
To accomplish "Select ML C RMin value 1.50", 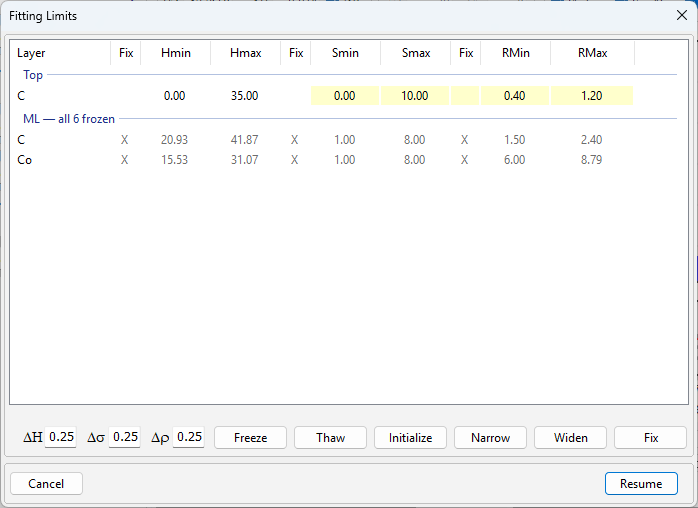I will point(515,140).
